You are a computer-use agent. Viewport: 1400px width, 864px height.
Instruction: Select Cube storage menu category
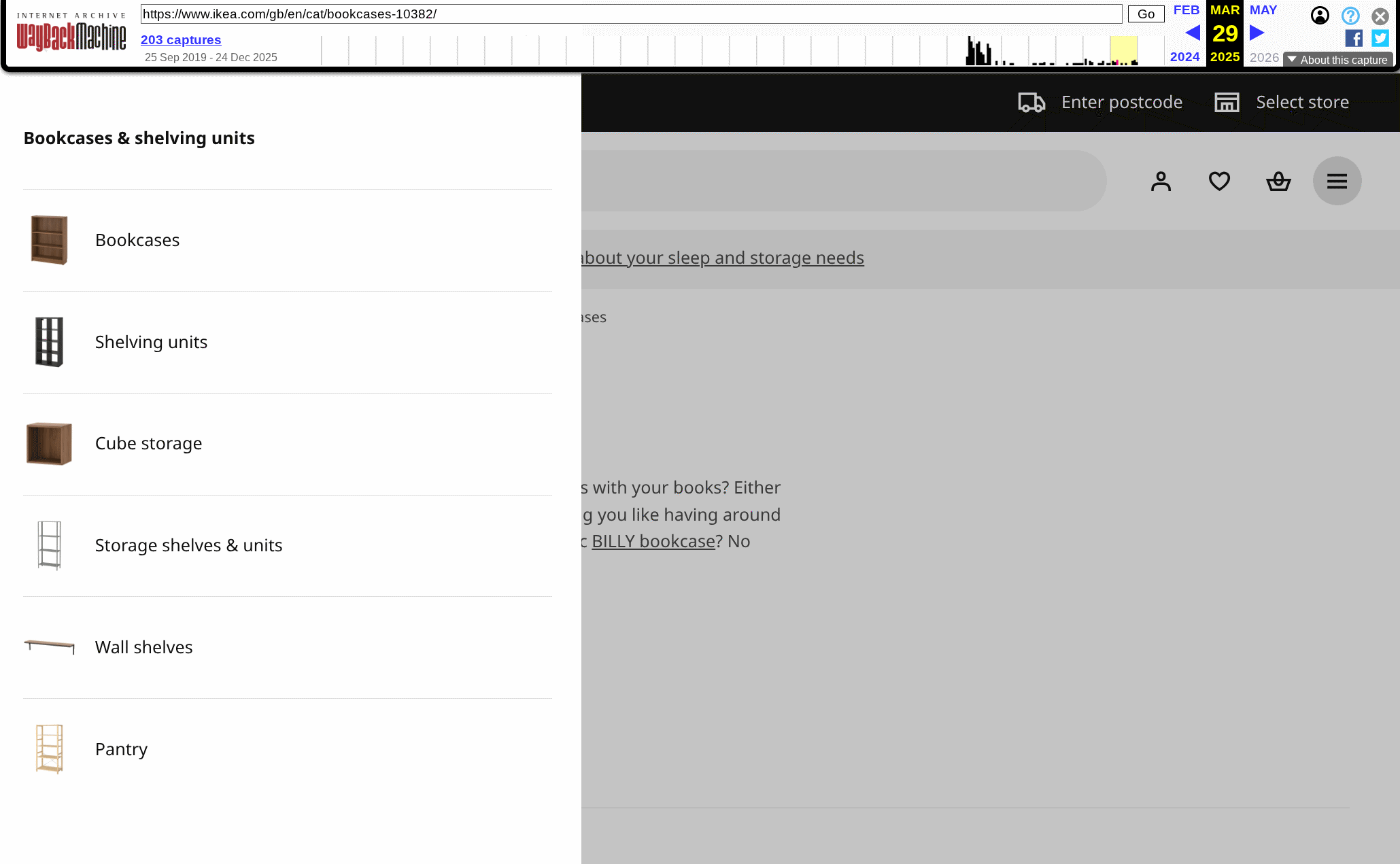[148, 443]
